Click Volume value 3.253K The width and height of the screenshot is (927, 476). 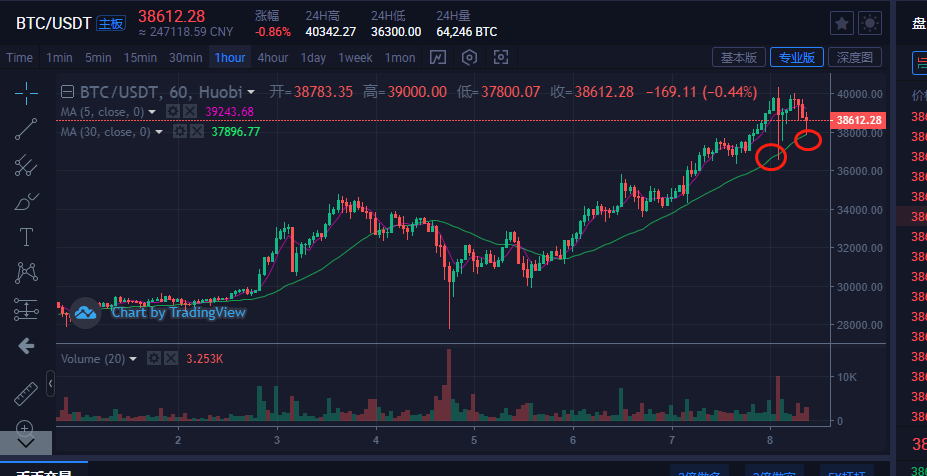203,359
